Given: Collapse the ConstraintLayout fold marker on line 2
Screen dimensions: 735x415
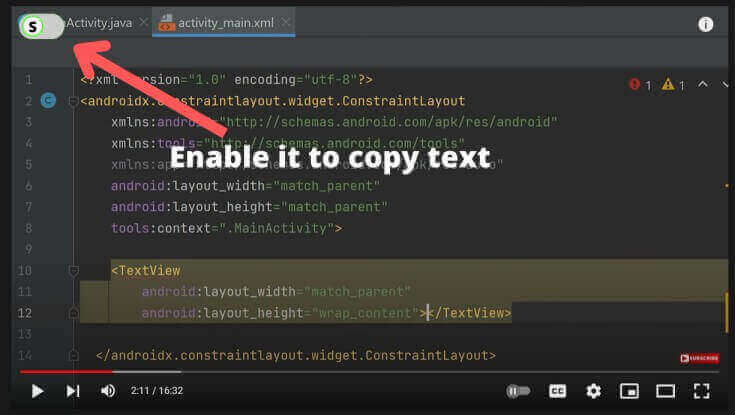Looking at the screenshot, I should 73,101.
